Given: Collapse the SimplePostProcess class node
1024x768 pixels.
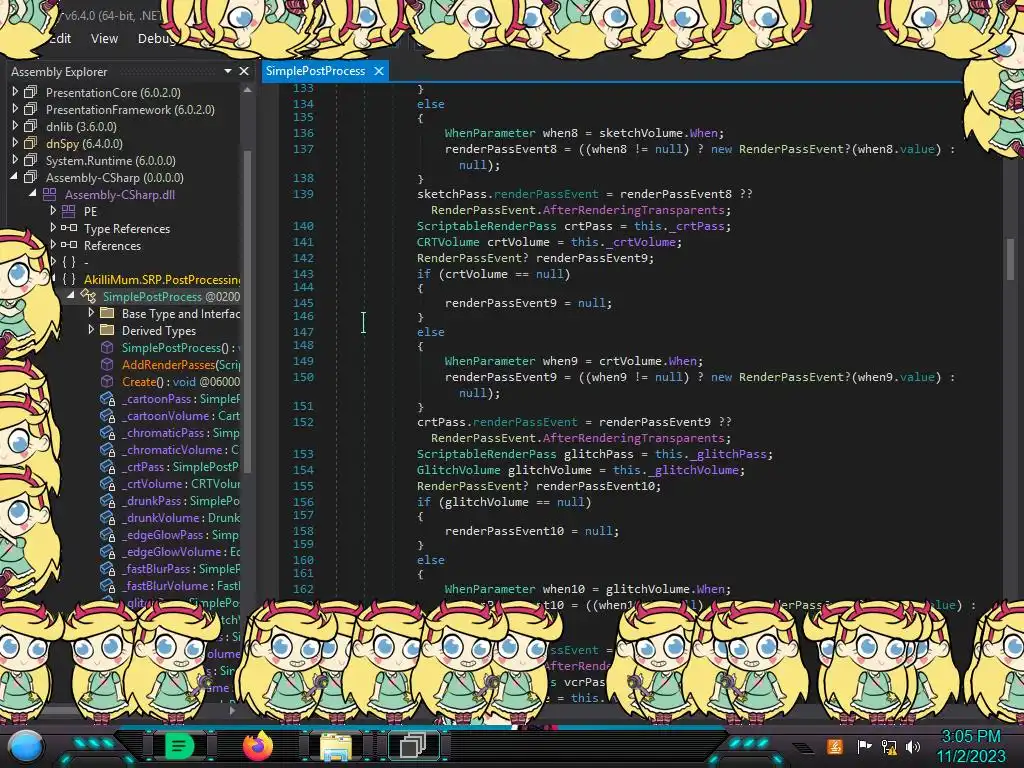Looking at the screenshot, I should [71, 296].
